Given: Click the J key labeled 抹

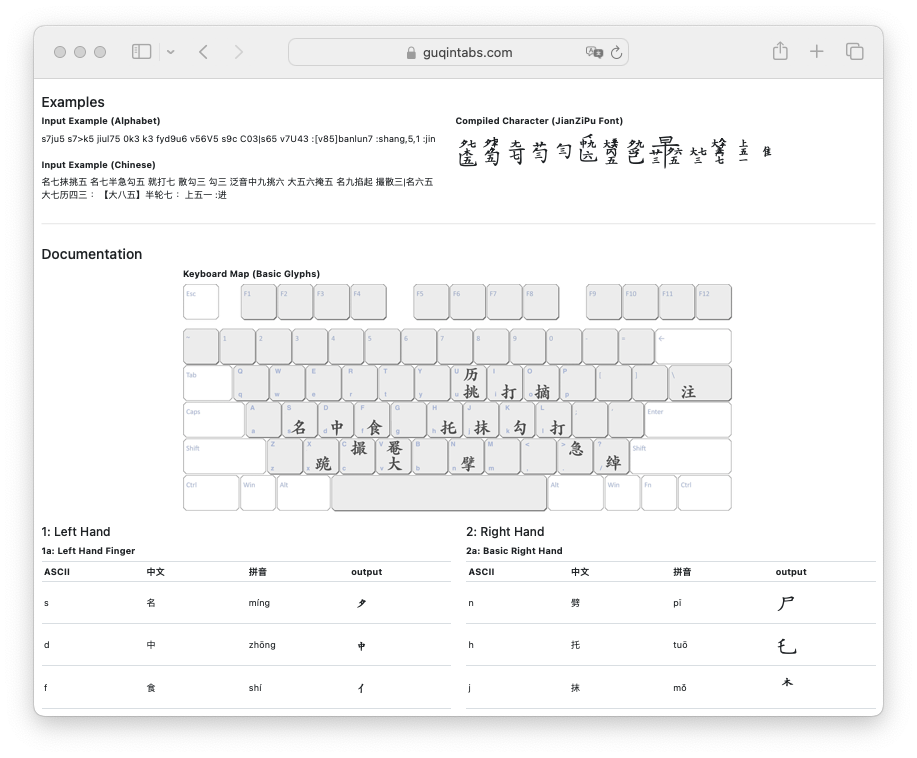Looking at the screenshot, I should [x=480, y=421].
